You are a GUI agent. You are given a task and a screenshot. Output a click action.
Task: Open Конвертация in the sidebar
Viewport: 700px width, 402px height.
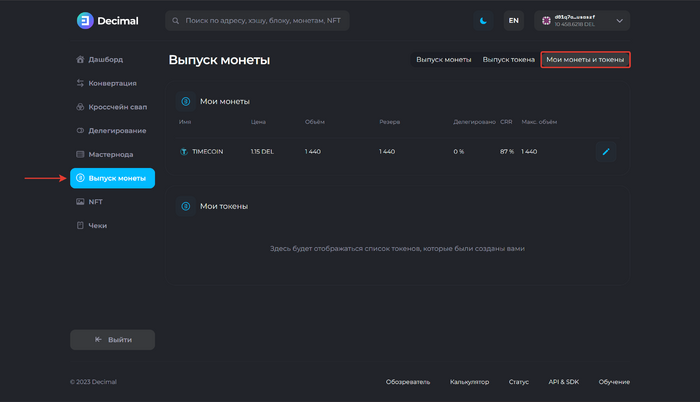111,83
